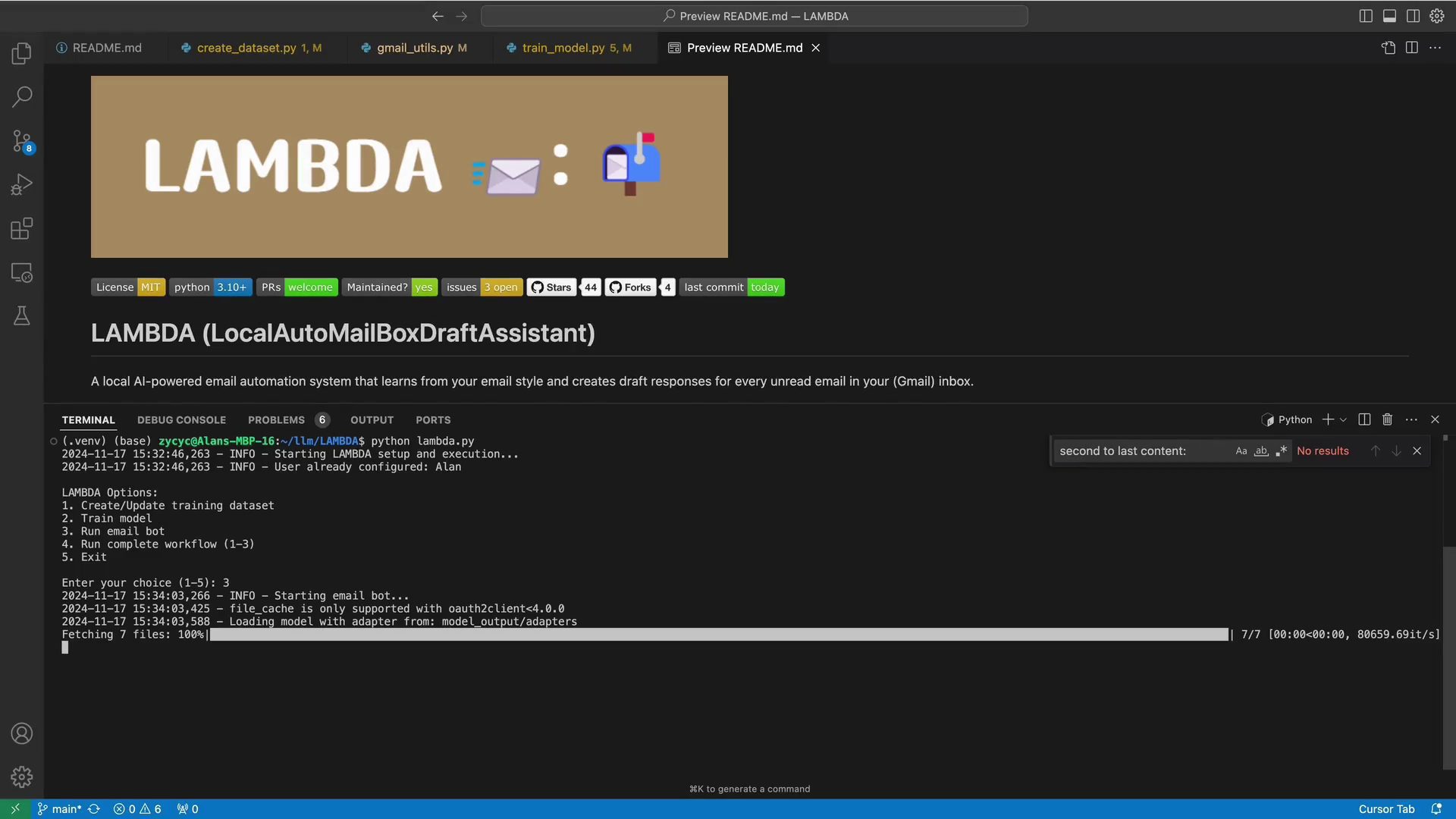Open Accounts menu in activity bar
This screenshot has height=819, width=1456.
click(x=21, y=733)
